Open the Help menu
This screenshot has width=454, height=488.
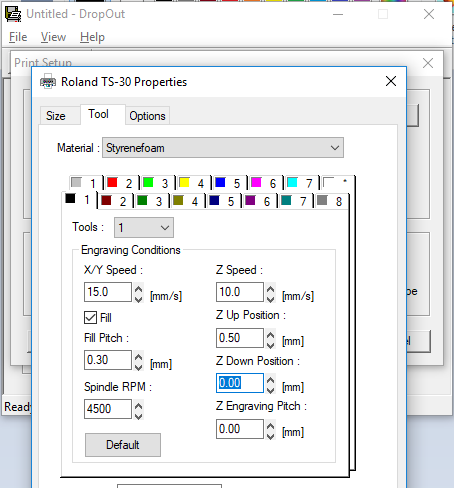(x=92, y=37)
